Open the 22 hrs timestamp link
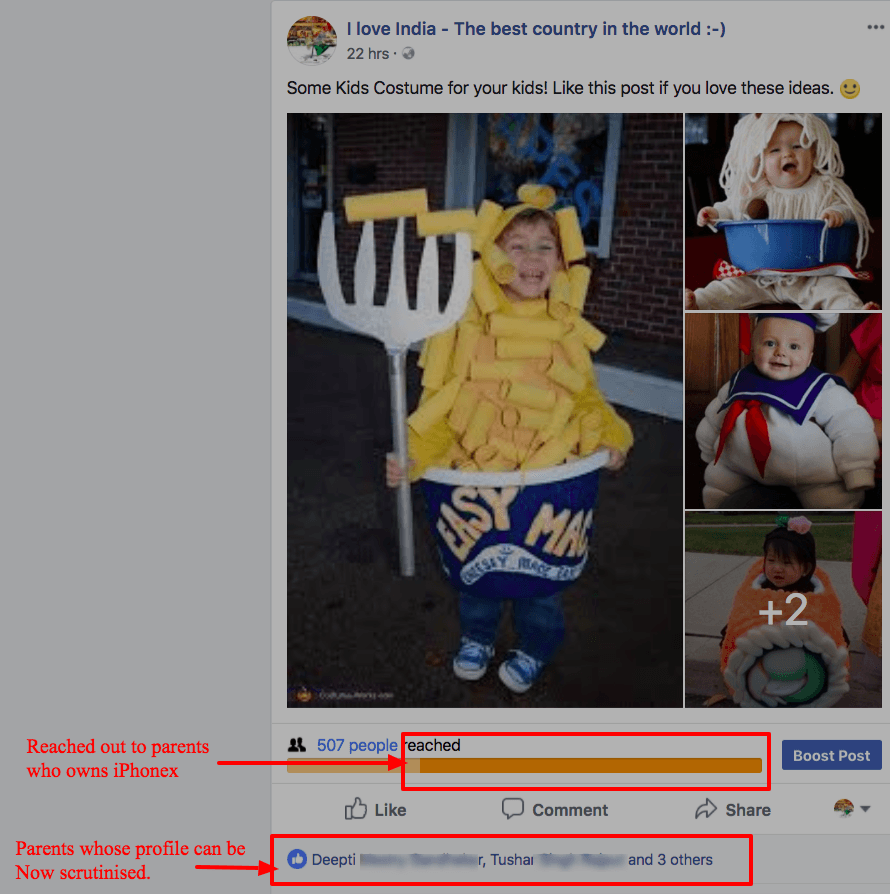The image size is (890, 894). (368, 54)
